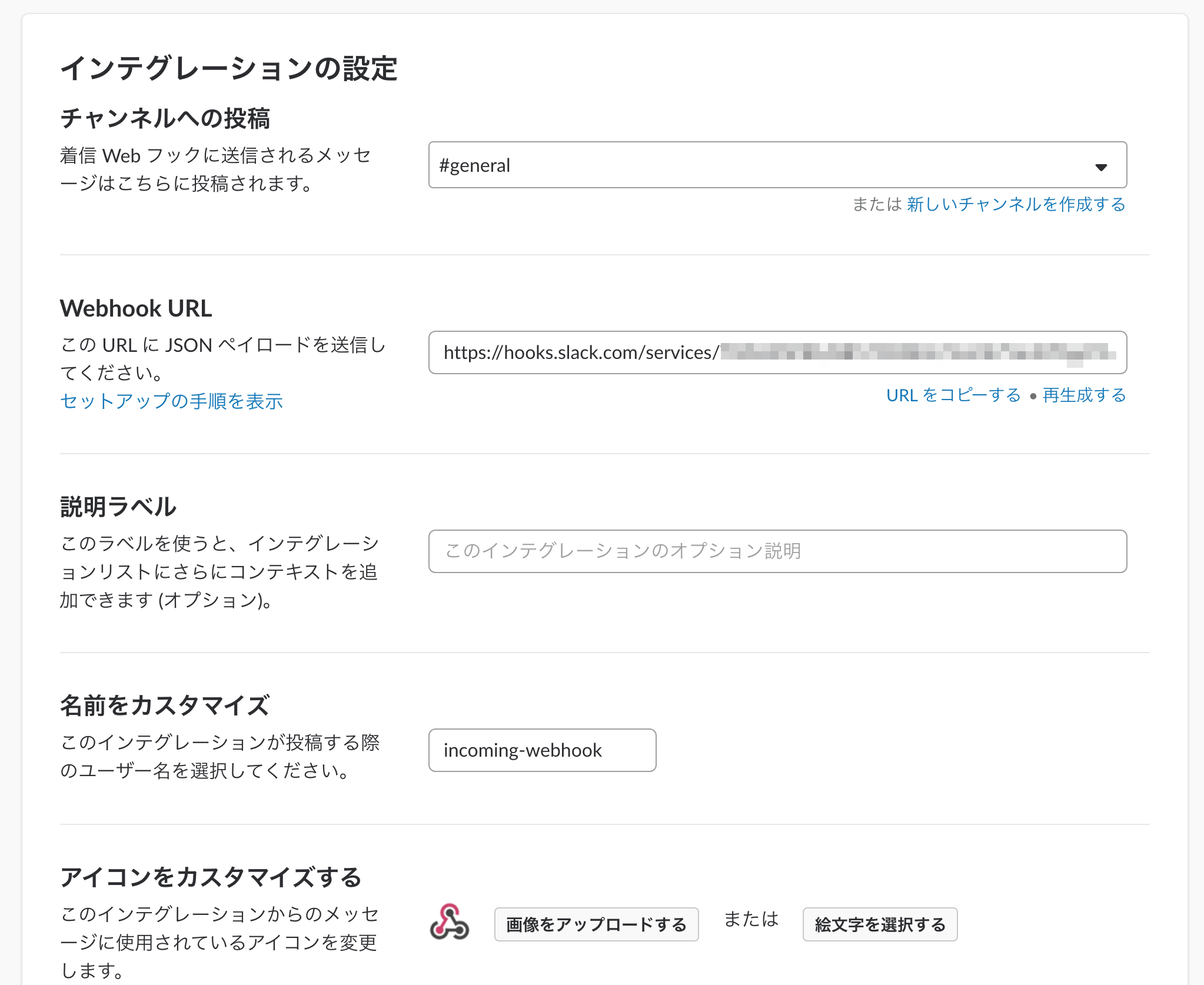Copy the webhook URL via URLをコピーする
1204x985 pixels.
953,395
